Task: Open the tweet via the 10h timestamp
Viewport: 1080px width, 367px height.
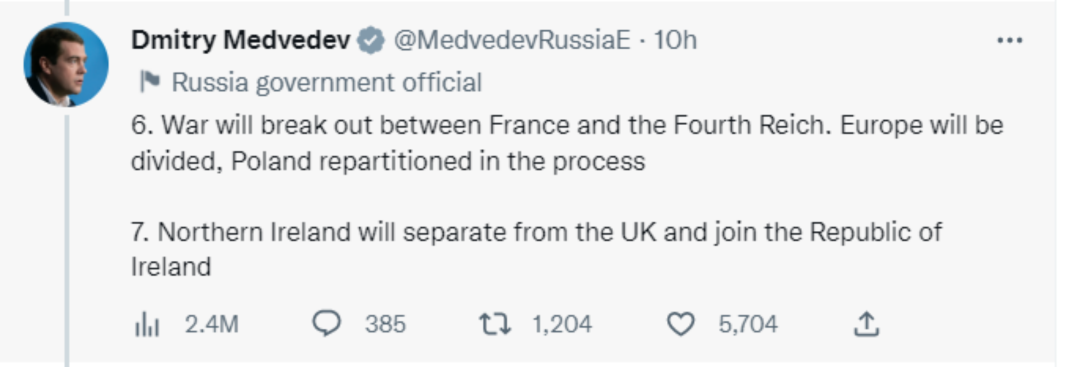Action: [675, 40]
